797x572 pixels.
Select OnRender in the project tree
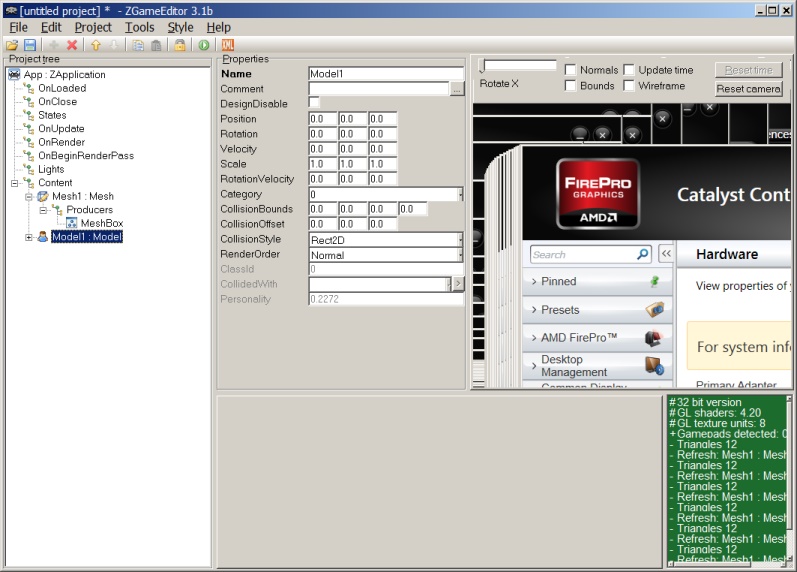click(x=62, y=142)
